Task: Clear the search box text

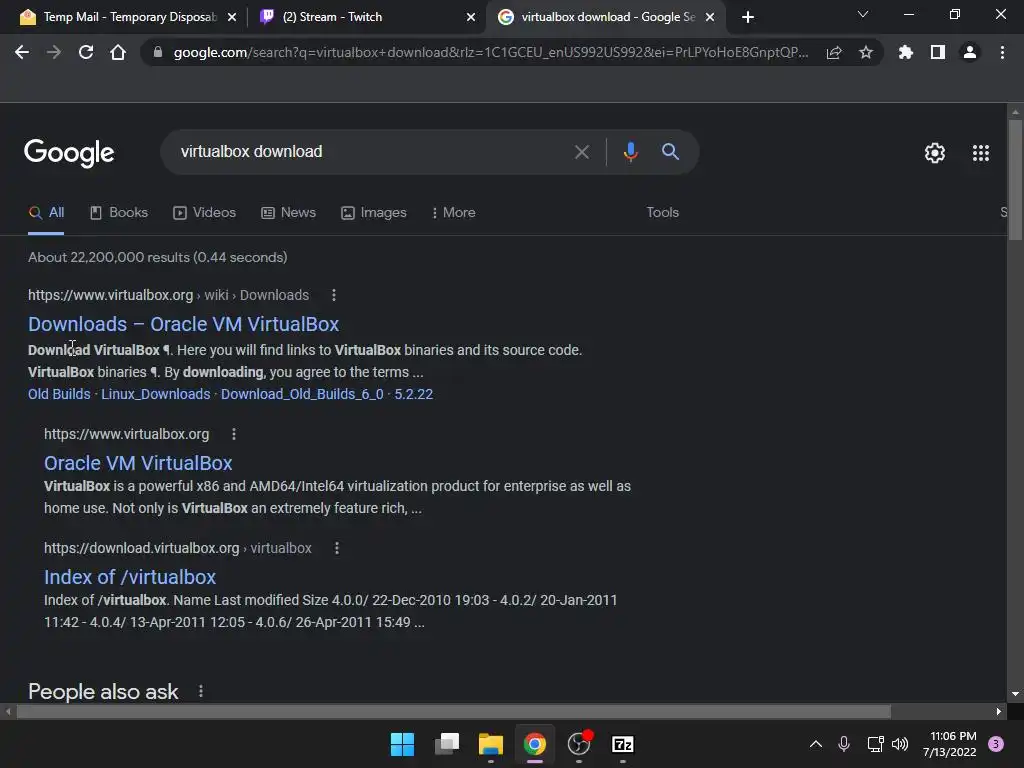Action: 582,152
